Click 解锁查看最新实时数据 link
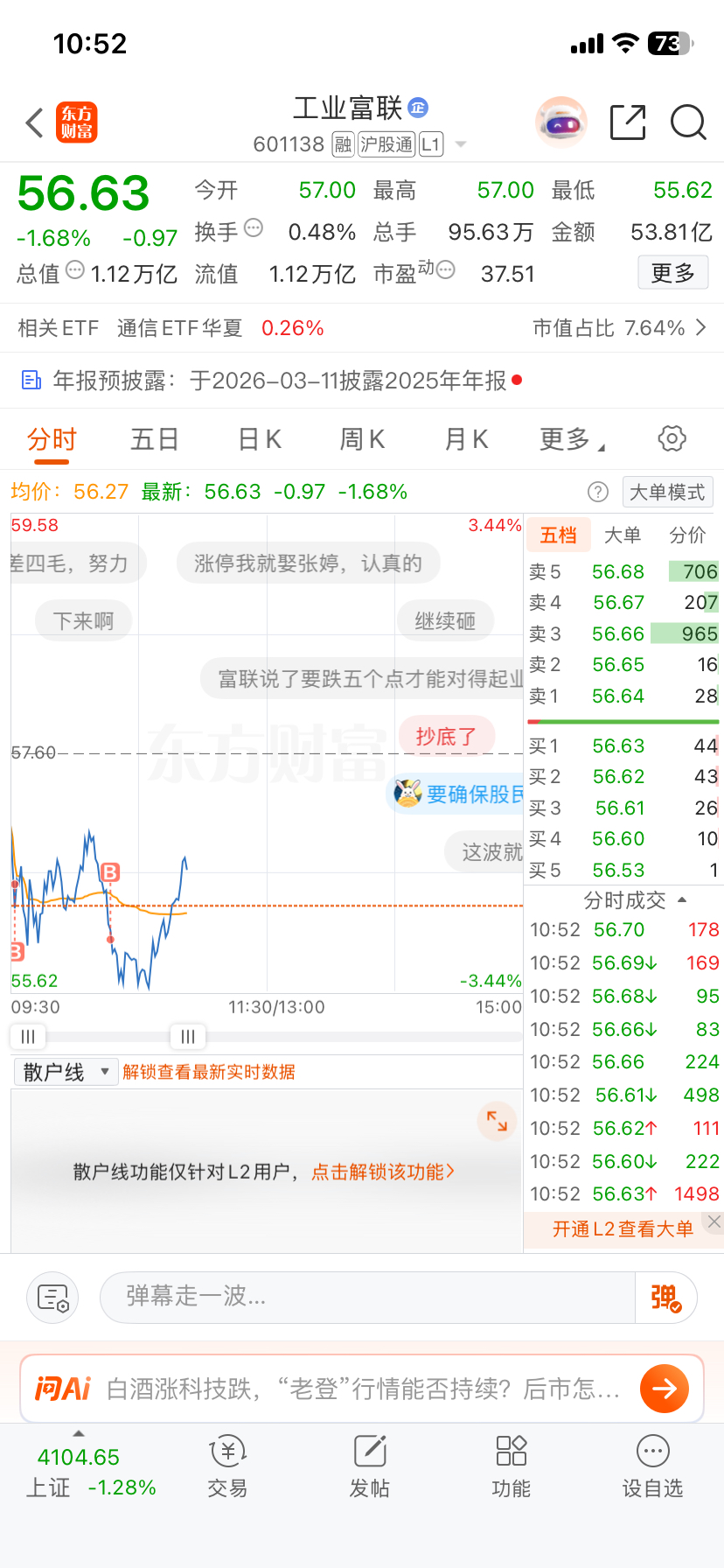 209,1072
